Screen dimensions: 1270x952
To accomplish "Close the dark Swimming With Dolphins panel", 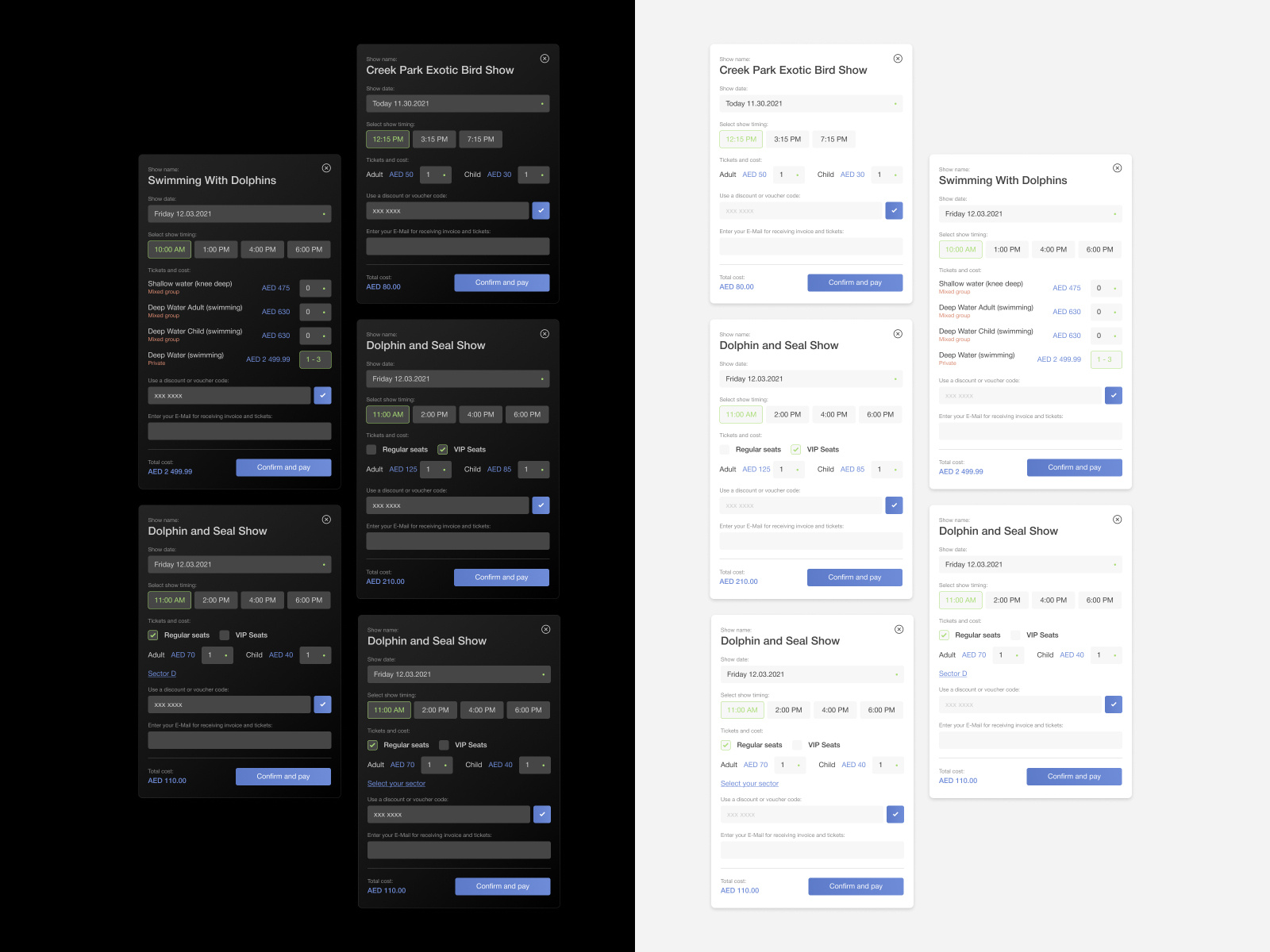I will coord(327,167).
